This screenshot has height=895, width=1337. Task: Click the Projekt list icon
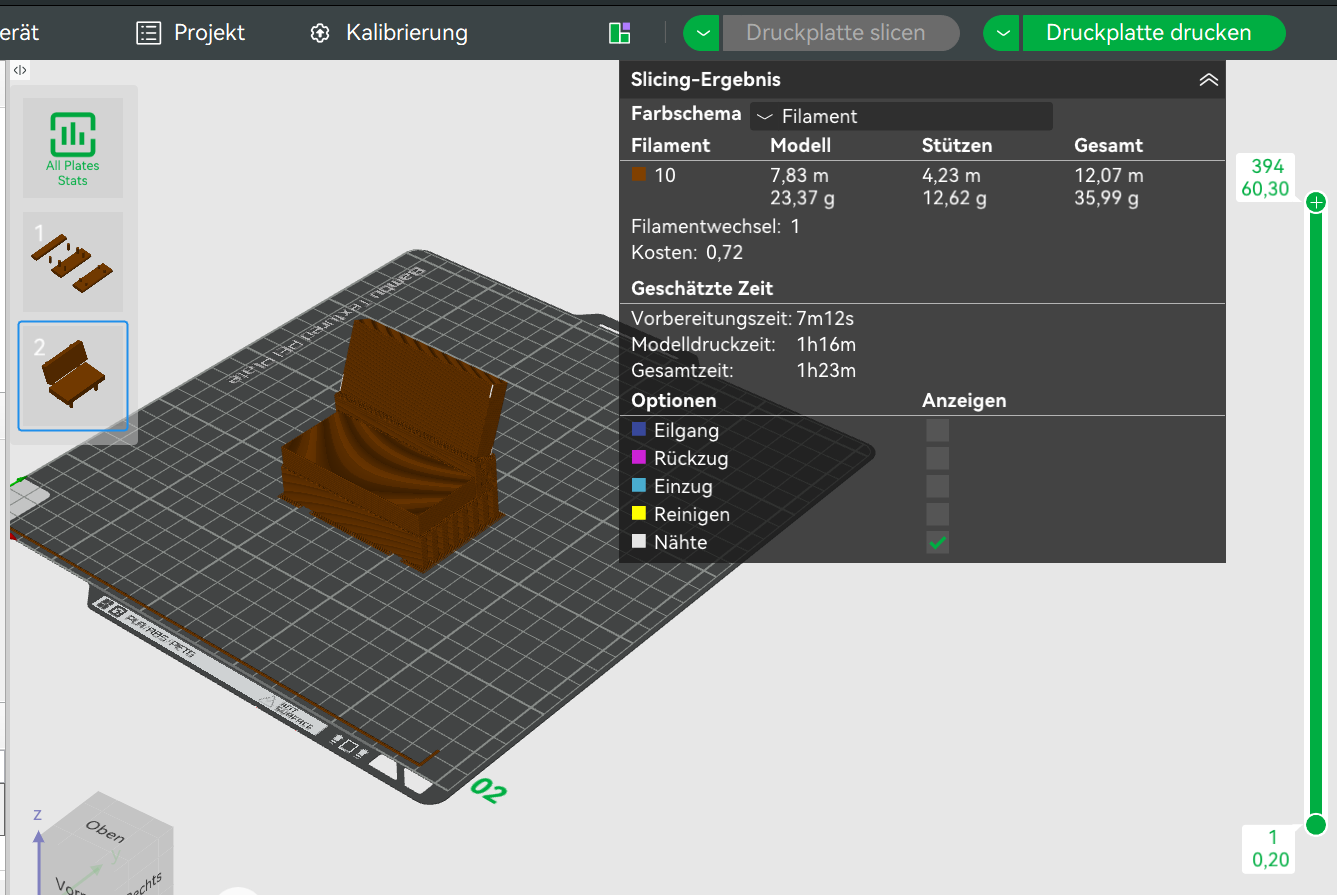click(x=148, y=33)
